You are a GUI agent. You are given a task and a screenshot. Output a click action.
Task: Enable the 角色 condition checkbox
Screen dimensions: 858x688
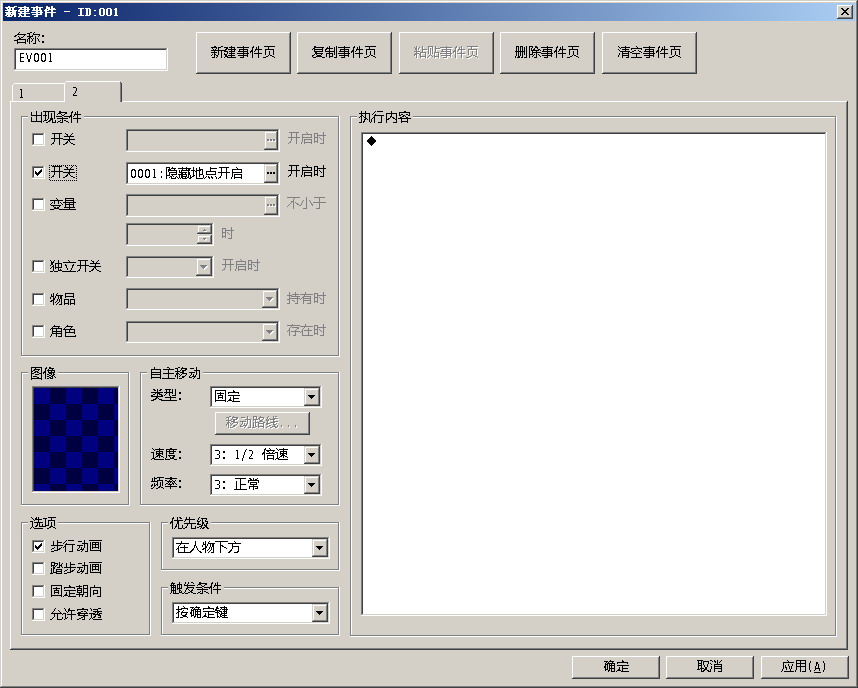point(38,332)
